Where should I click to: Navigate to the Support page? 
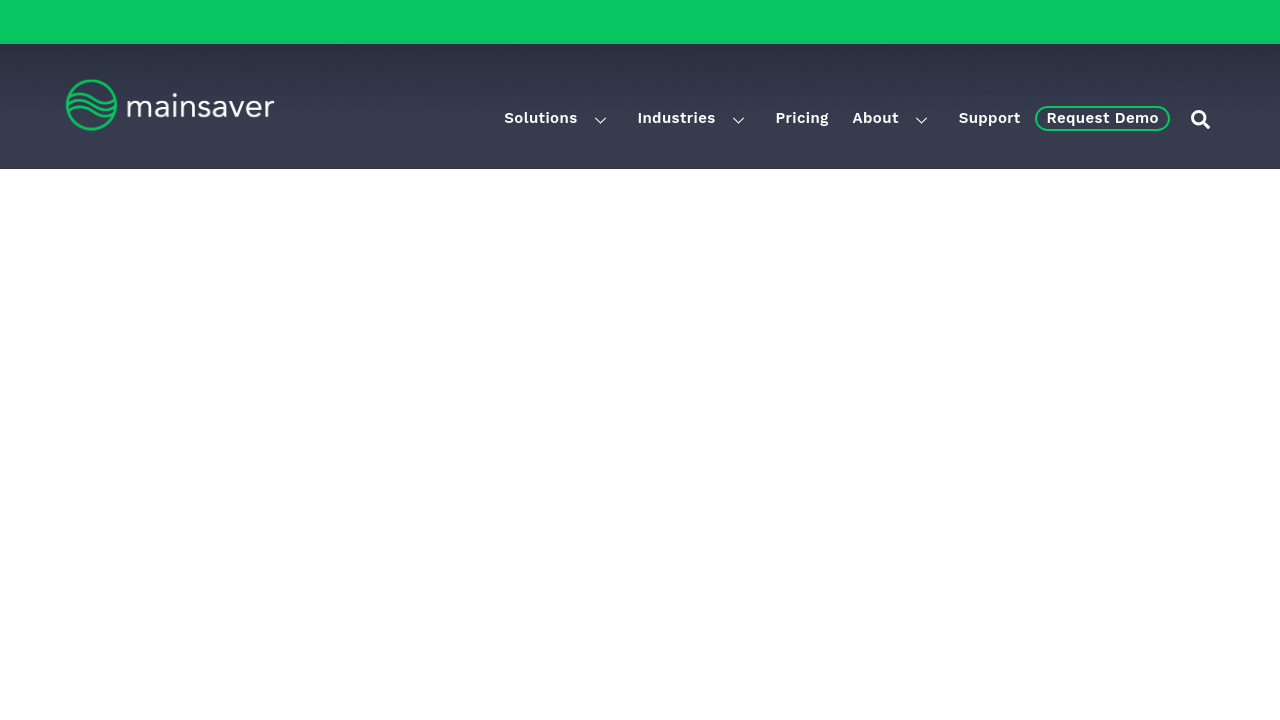click(989, 118)
